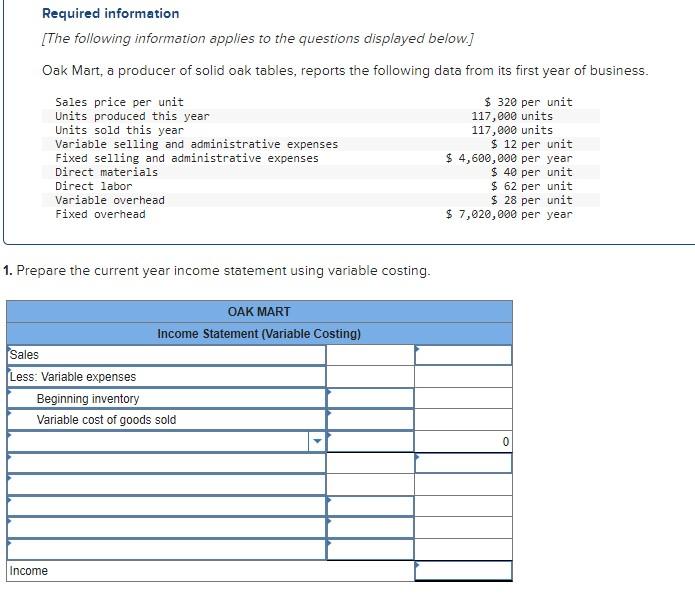Select the Variable cost of goods sold amount field
This screenshot has width=695, height=597.
pyautogui.click(x=370, y=419)
